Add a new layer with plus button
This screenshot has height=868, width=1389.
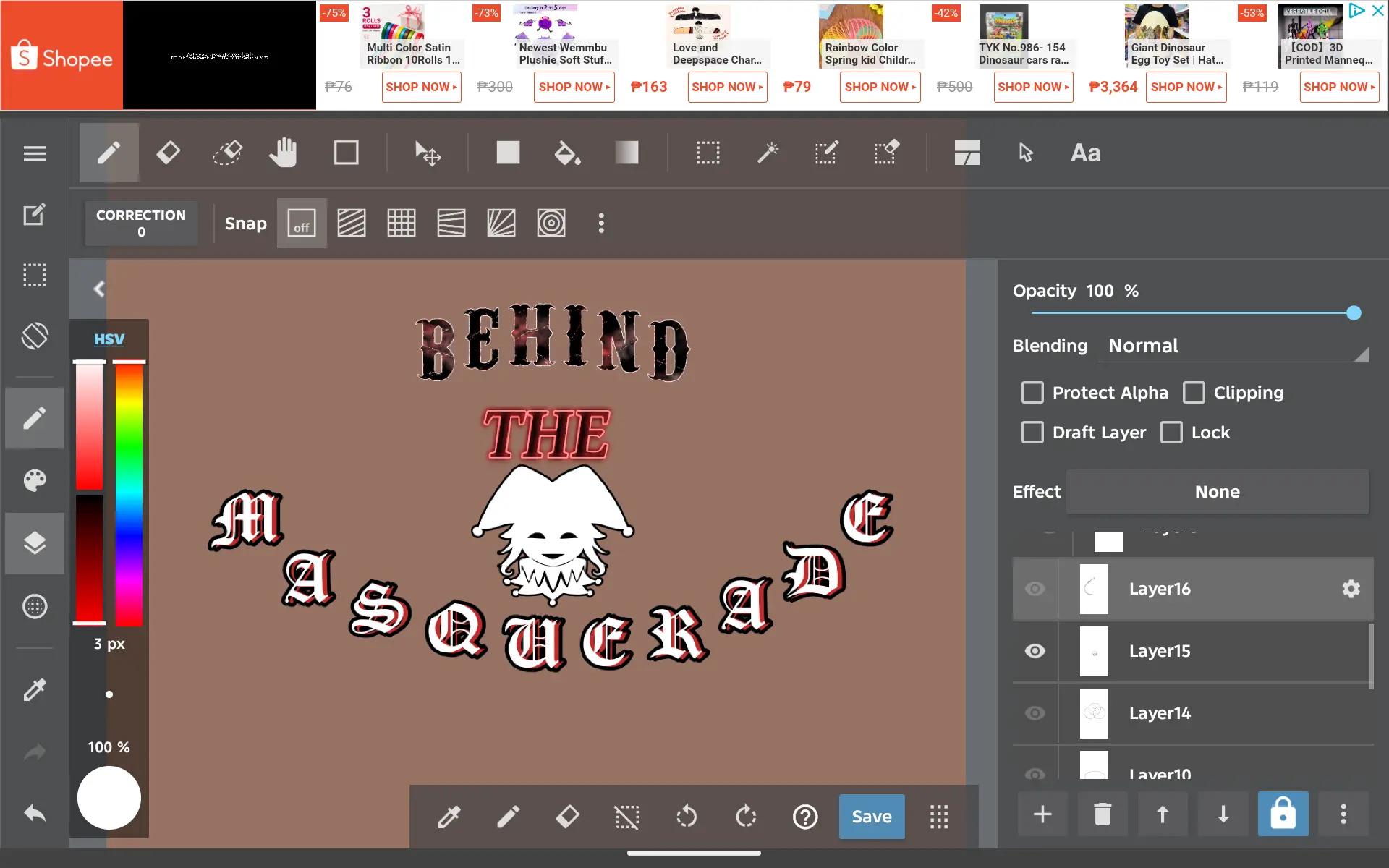(1042, 814)
